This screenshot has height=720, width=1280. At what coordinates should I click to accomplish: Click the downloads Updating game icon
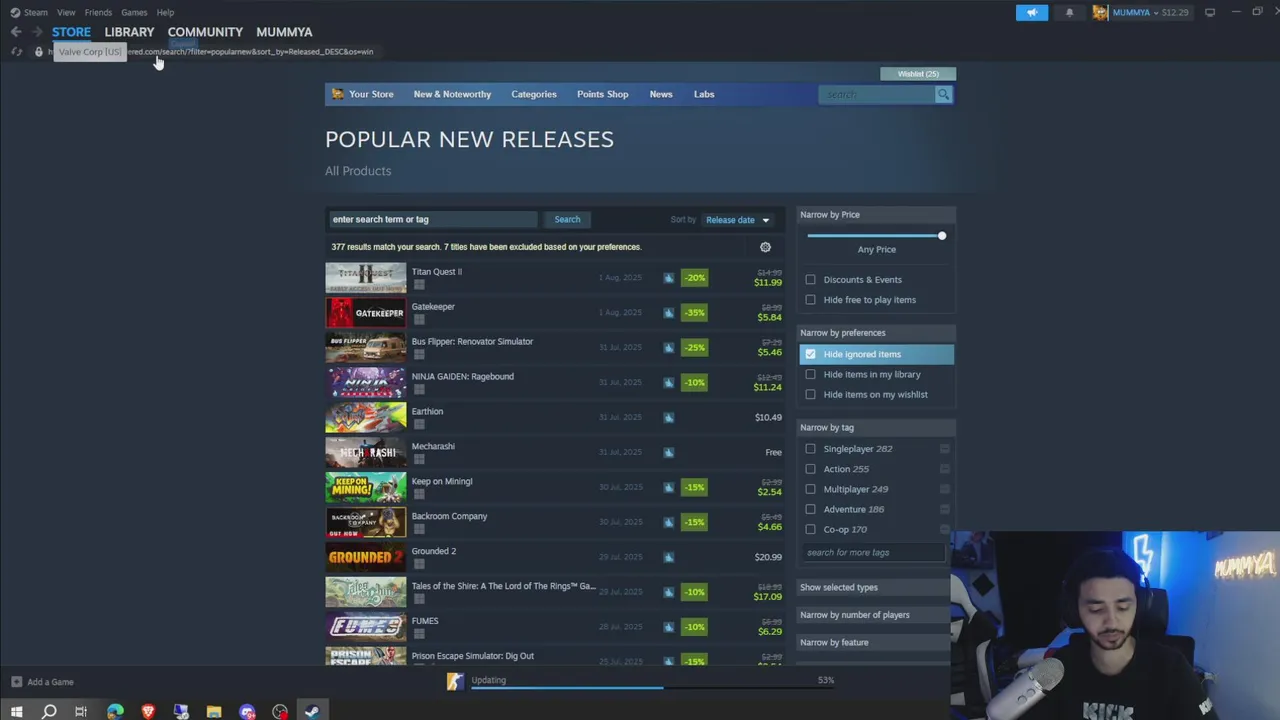point(455,681)
